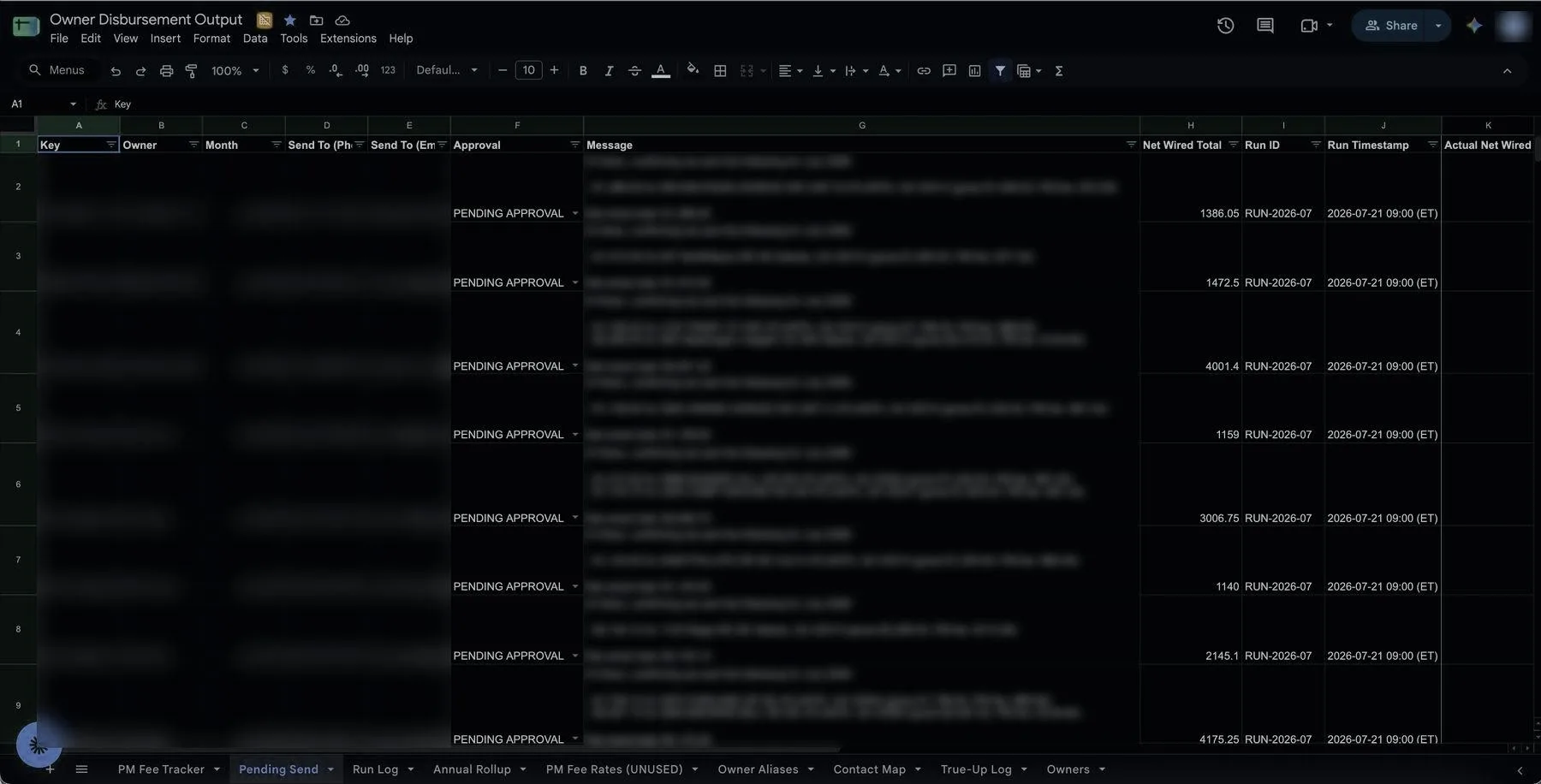
Task: Print the spreadsheet via printer icon
Action: click(x=166, y=71)
